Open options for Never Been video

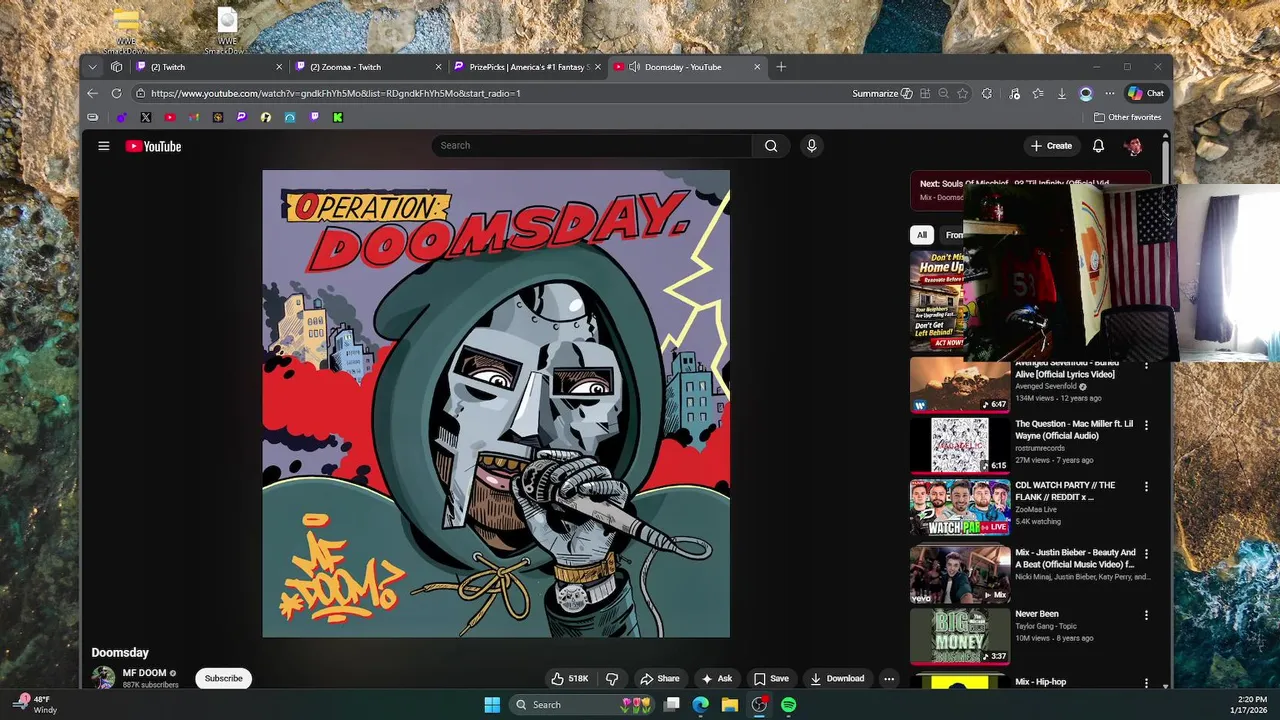pos(1146,615)
